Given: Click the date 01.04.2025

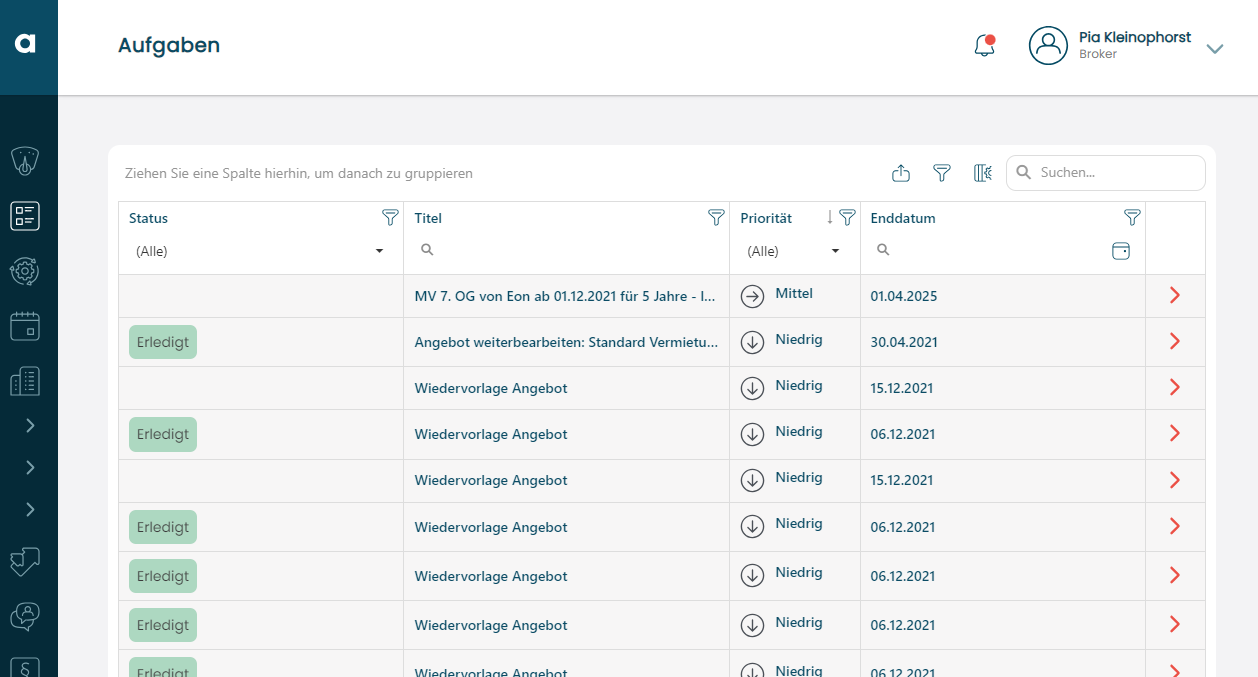Looking at the screenshot, I should 904,296.
